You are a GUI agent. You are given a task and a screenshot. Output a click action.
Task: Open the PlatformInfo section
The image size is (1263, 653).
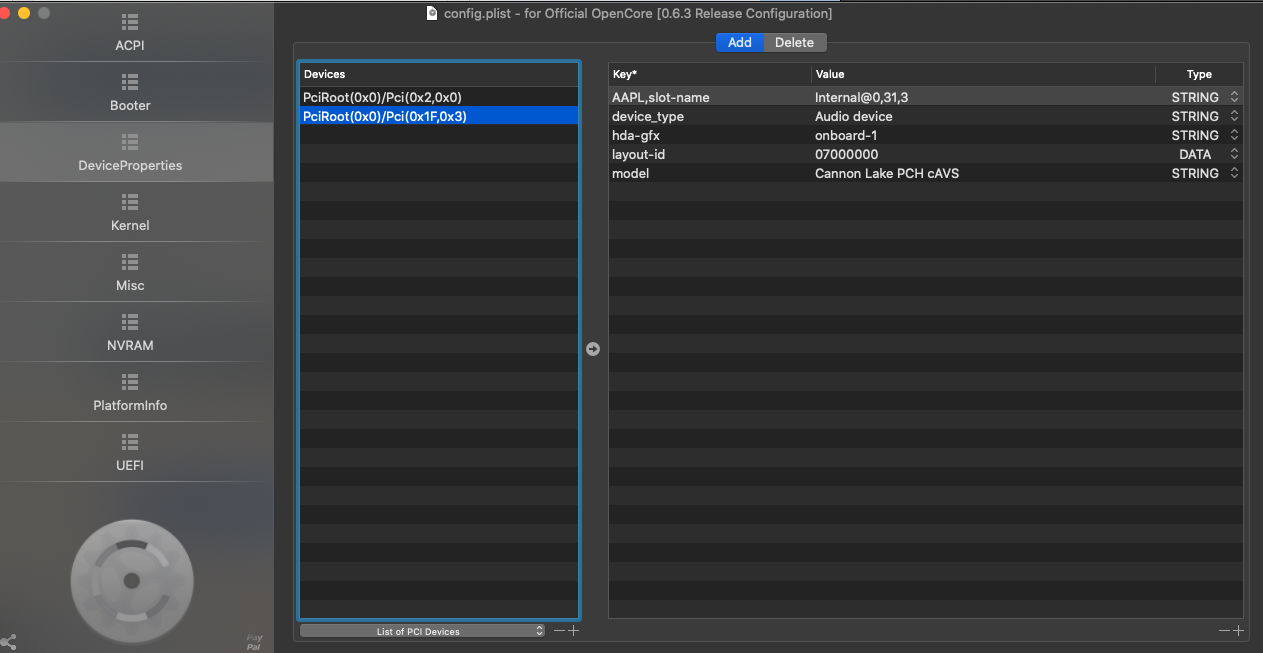(x=130, y=393)
